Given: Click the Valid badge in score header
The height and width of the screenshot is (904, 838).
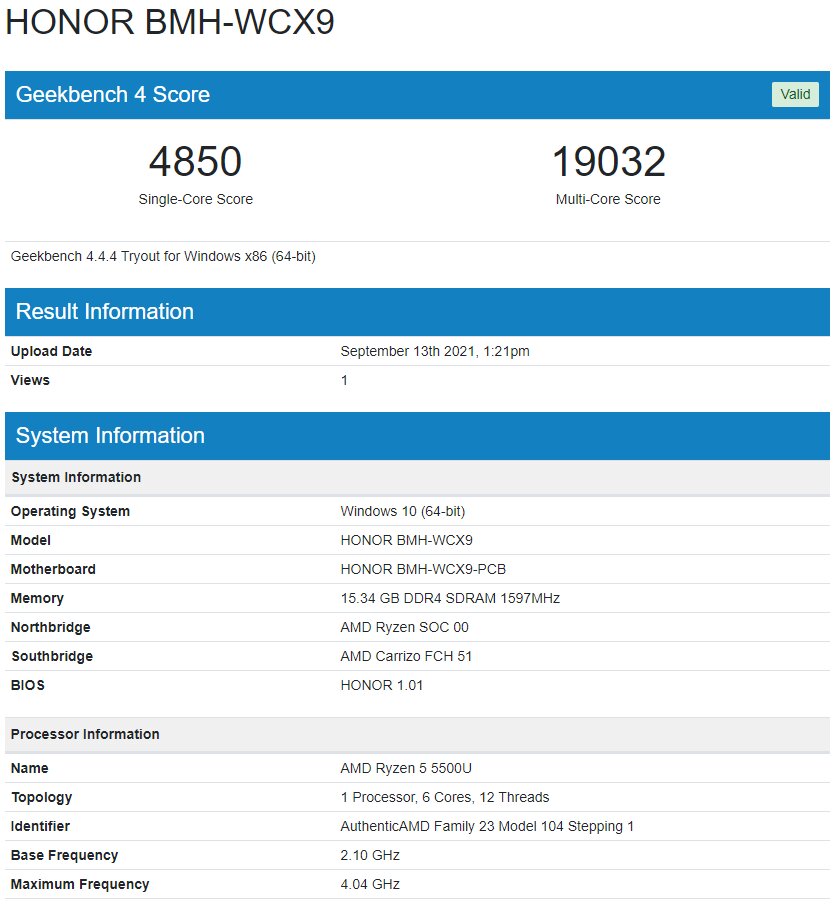Looking at the screenshot, I should tap(795, 95).
